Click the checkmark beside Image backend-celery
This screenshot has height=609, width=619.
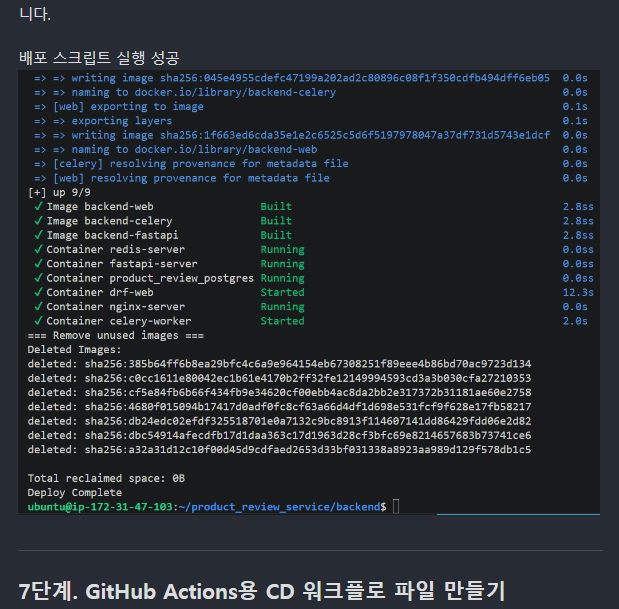click(x=38, y=221)
